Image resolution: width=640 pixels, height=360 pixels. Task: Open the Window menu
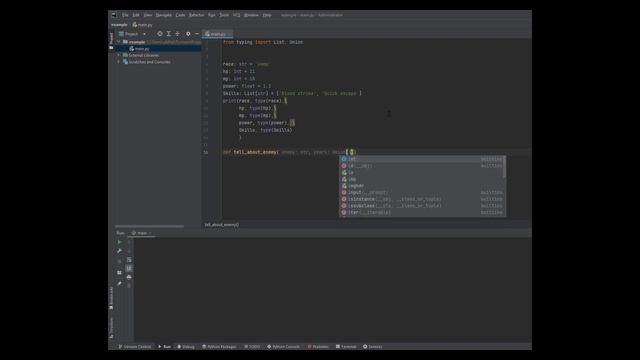coord(251,15)
